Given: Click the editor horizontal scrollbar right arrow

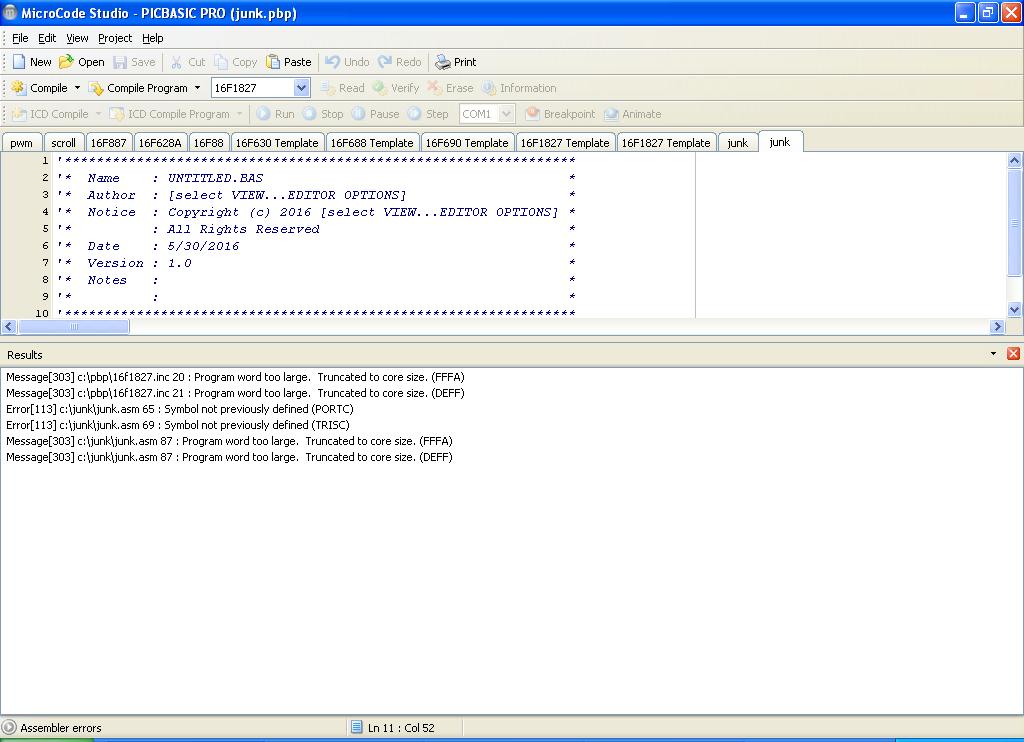Looking at the screenshot, I should [997, 327].
